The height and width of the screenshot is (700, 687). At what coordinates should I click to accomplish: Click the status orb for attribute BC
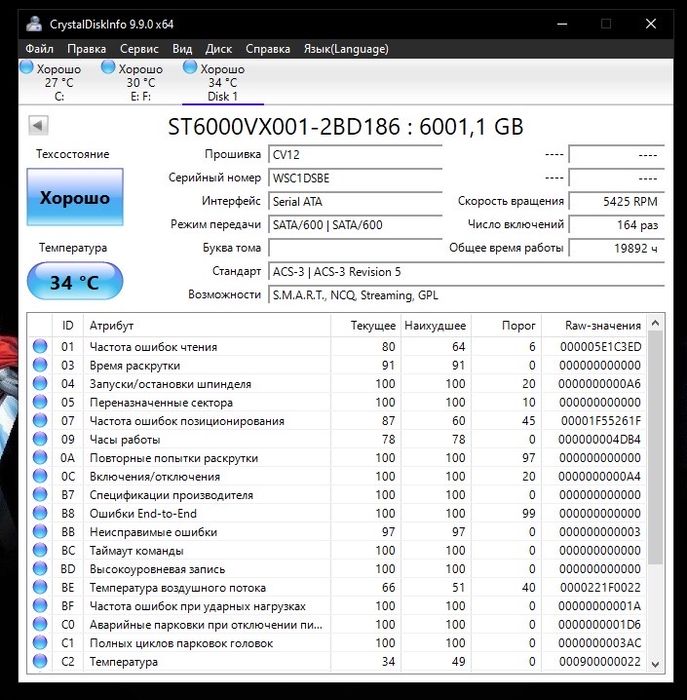(40, 550)
